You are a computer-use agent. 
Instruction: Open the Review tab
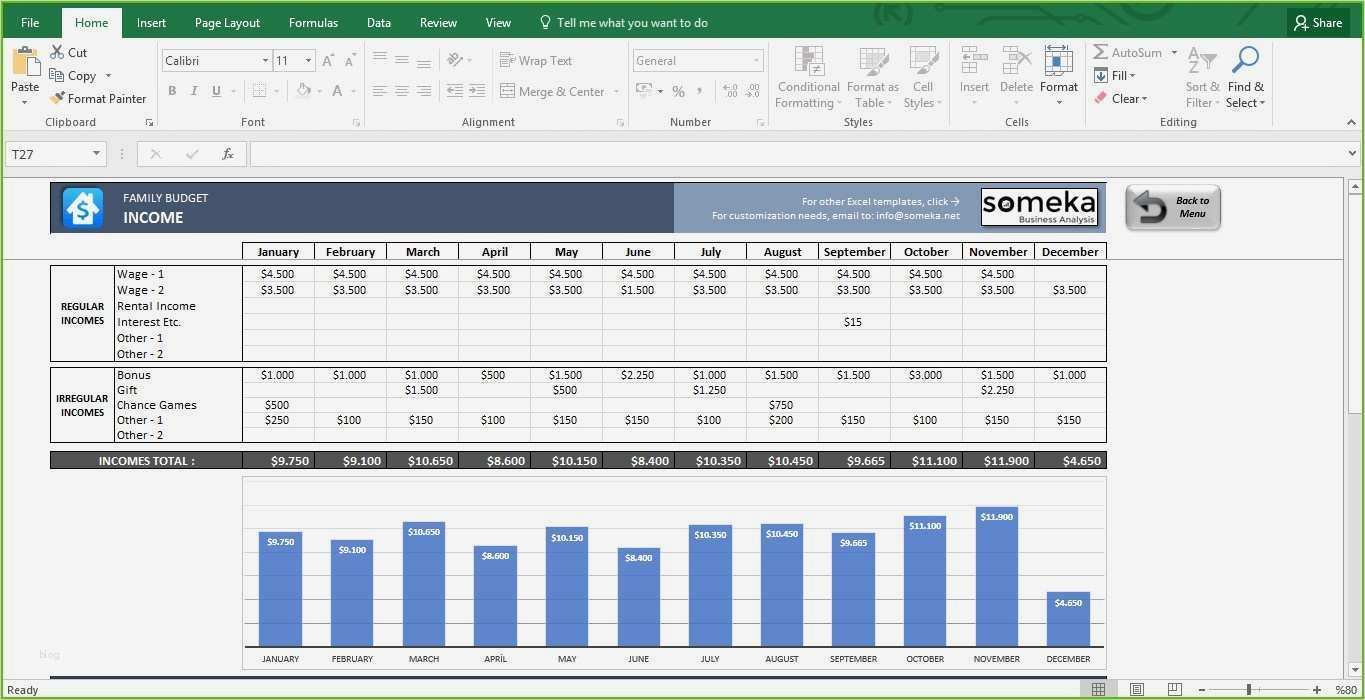coord(438,22)
